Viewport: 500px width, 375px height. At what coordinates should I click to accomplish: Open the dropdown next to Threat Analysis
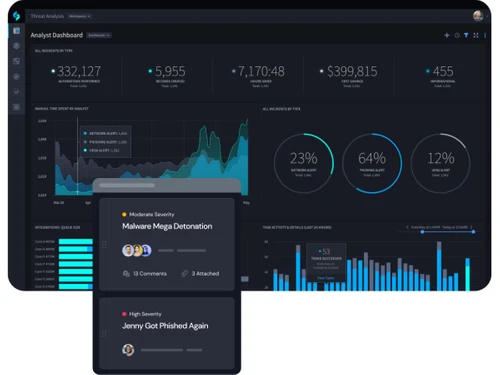click(x=80, y=16)
